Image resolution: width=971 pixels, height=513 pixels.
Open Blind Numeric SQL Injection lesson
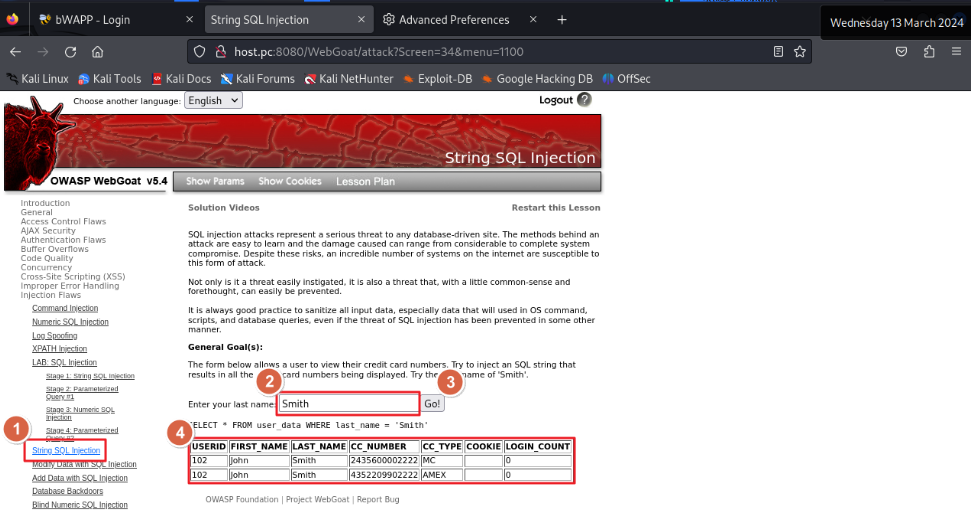[x=80, y=505]
